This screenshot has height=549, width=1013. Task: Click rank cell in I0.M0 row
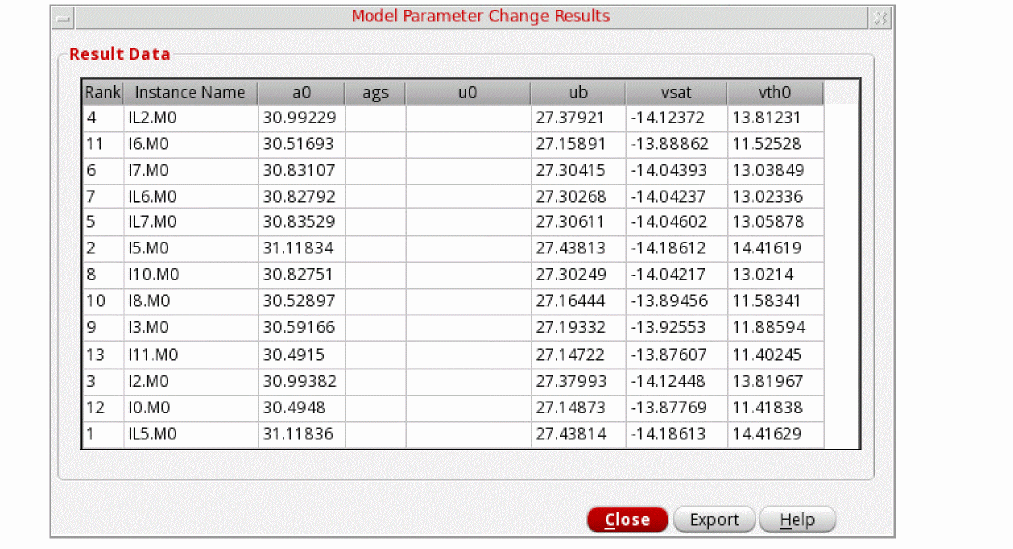pyautogui.click(x=103, y=408)
